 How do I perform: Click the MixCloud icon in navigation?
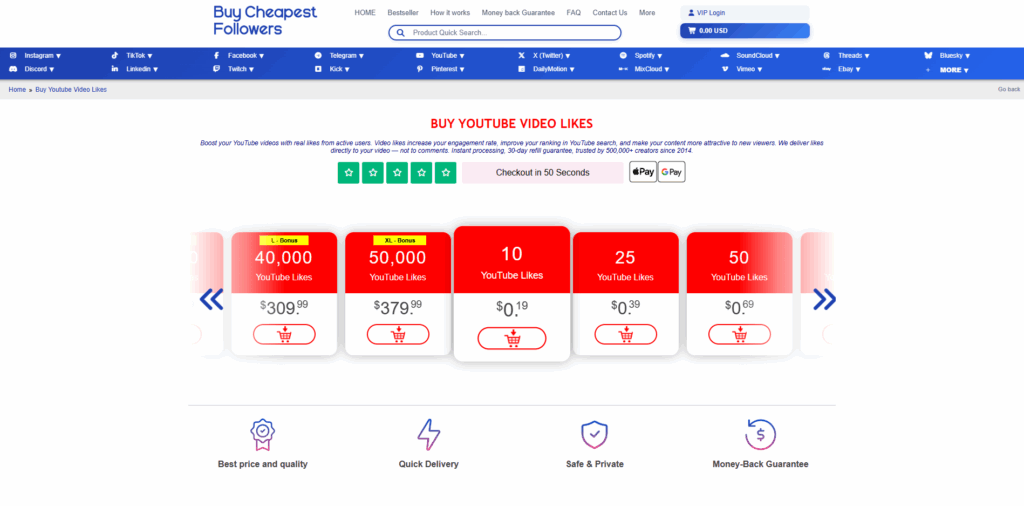tap(623, 69)
